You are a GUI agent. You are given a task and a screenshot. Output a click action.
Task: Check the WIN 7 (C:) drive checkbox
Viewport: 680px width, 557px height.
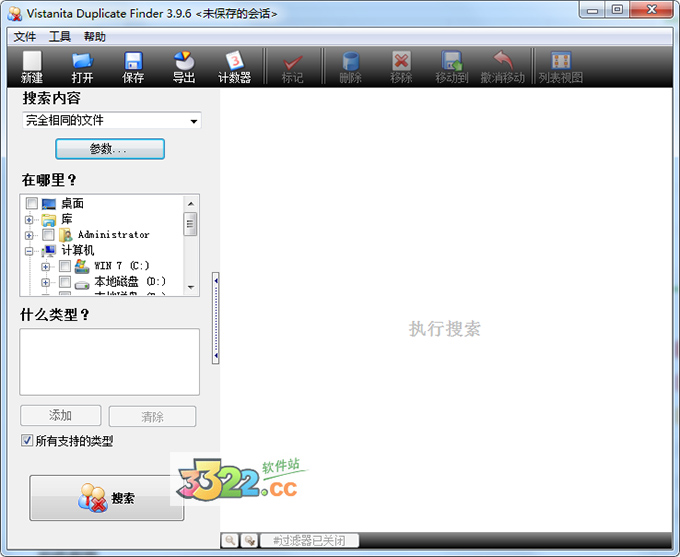[x=65, y=265]
